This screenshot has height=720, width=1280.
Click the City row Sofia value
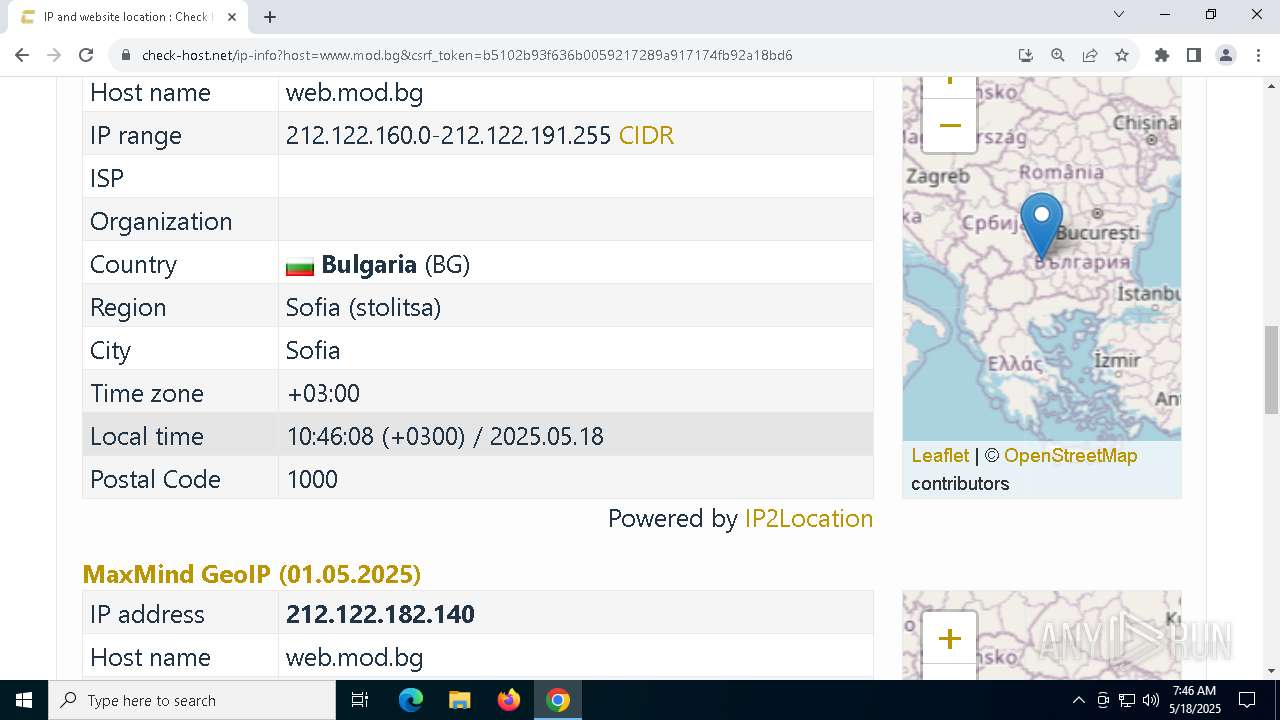(x=313, y=350)
